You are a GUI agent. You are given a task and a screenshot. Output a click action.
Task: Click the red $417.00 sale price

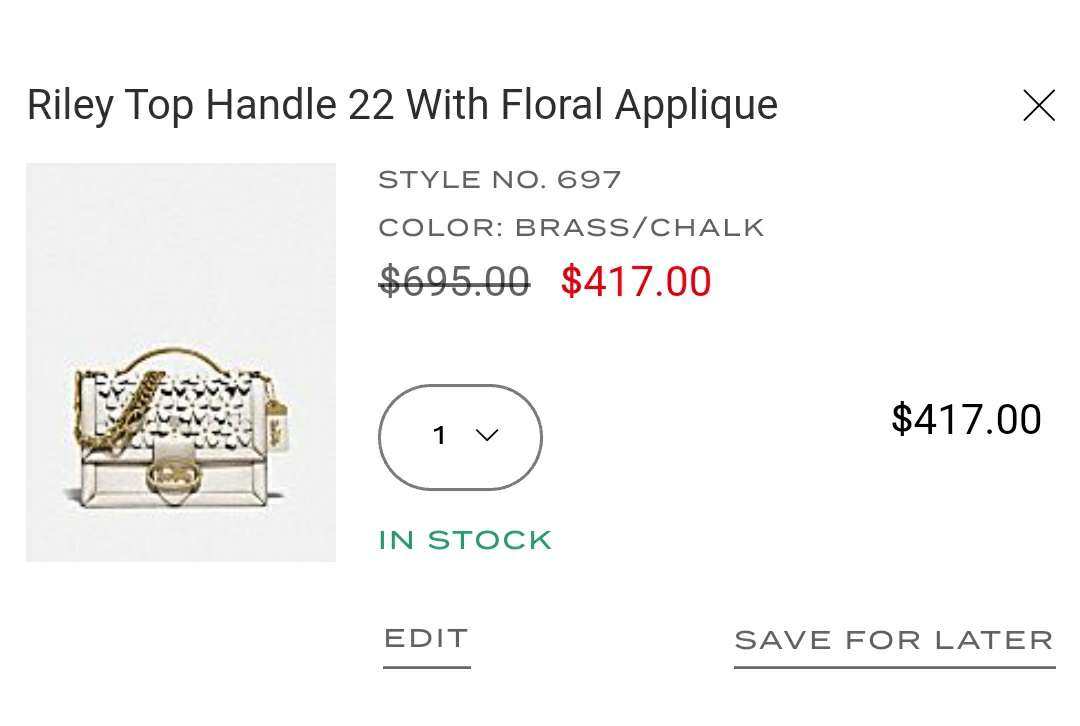point(636,281)
